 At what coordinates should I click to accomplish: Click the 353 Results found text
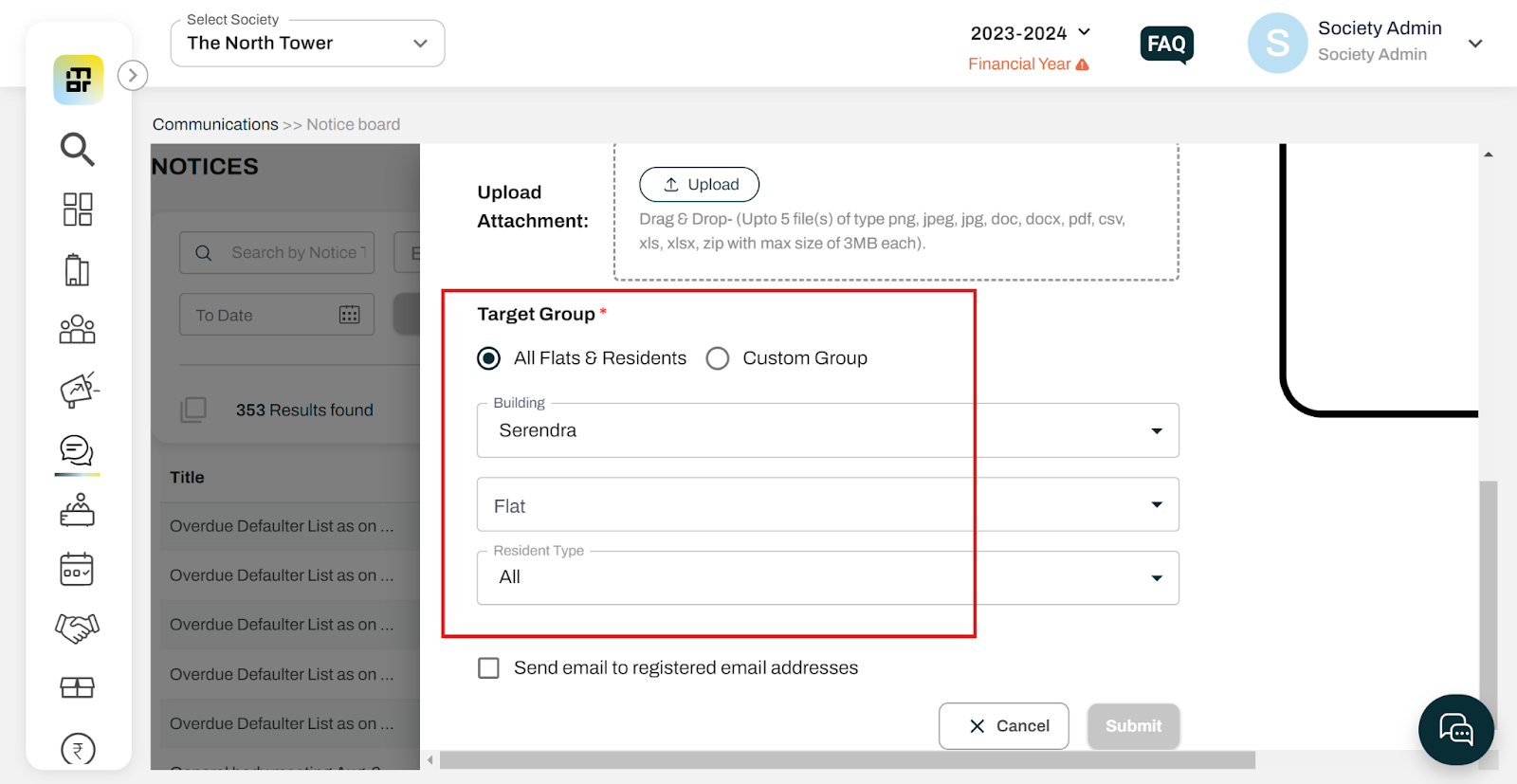pyautogui.click(x=304, y=410)
